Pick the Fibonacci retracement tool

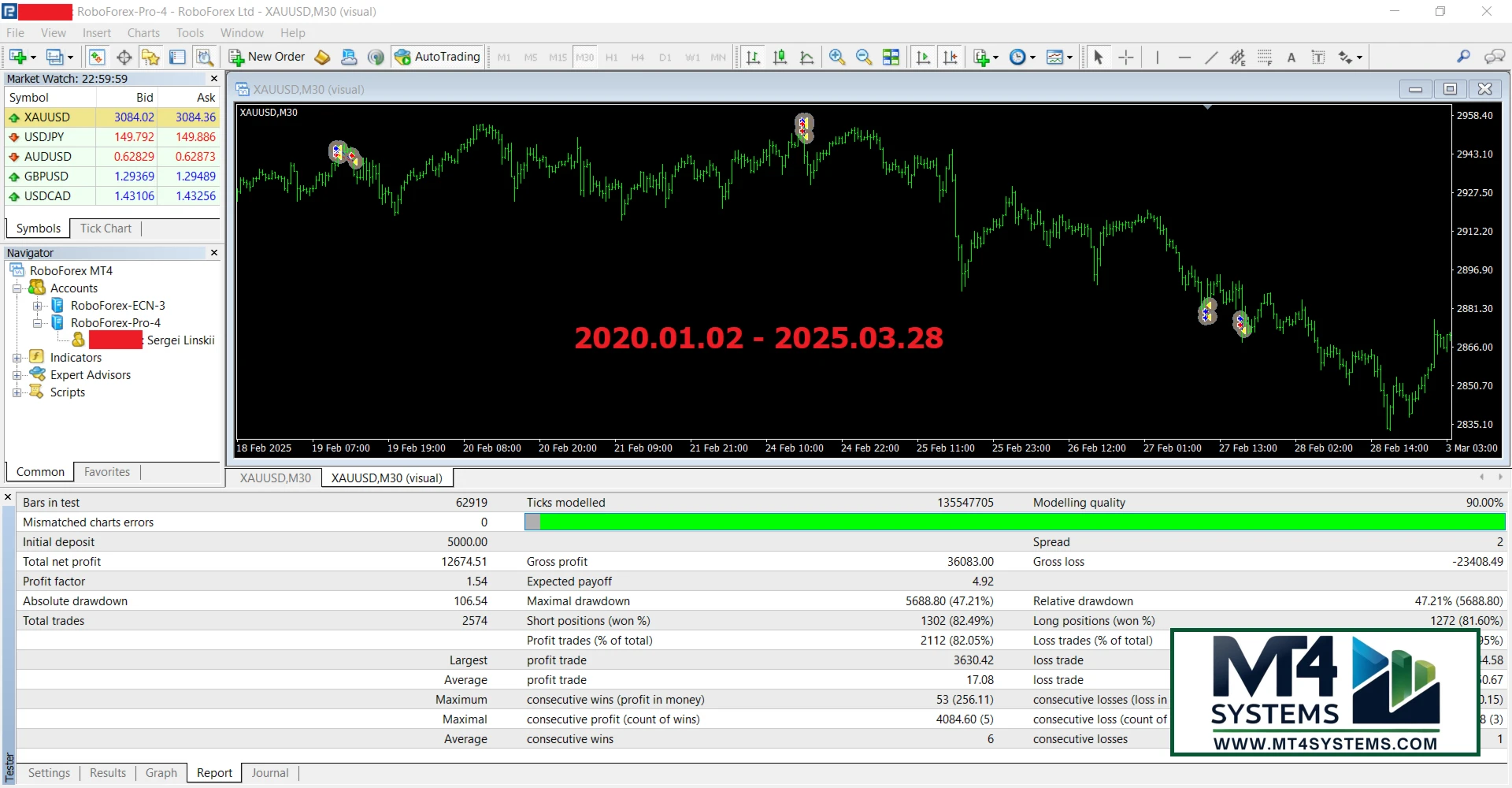click(x=1265, y=58)
